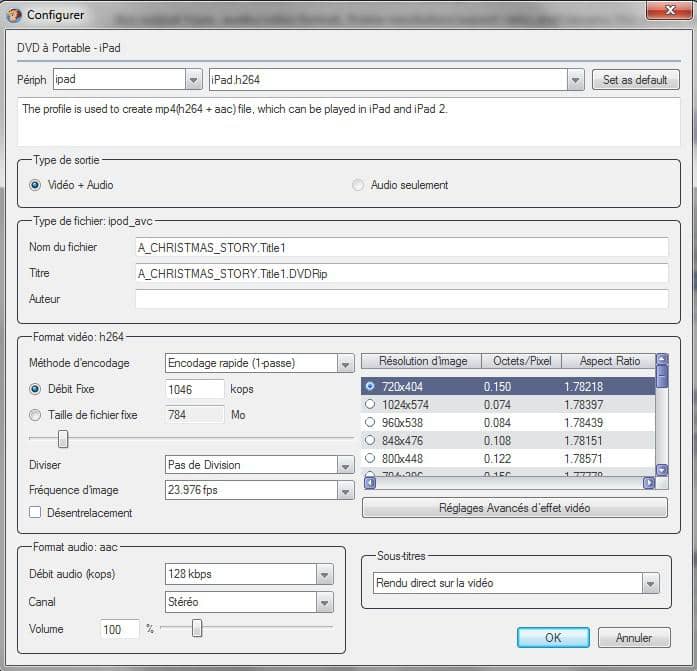The image size is (697, 671).
Task: Click the 1.78439 aspect ratio value
Action: point(584,423)
